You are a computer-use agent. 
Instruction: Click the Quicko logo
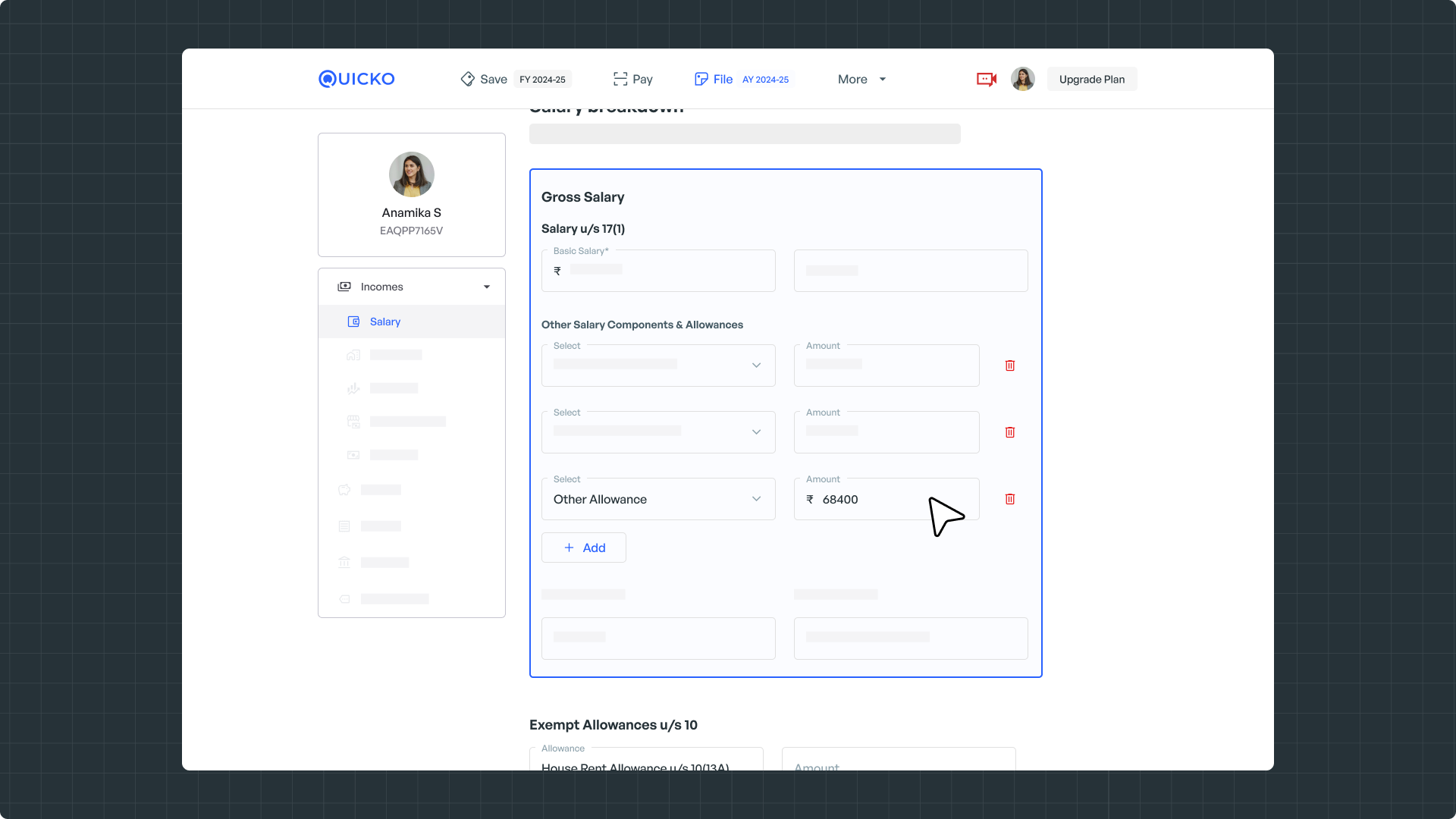[x=356, y=79]
